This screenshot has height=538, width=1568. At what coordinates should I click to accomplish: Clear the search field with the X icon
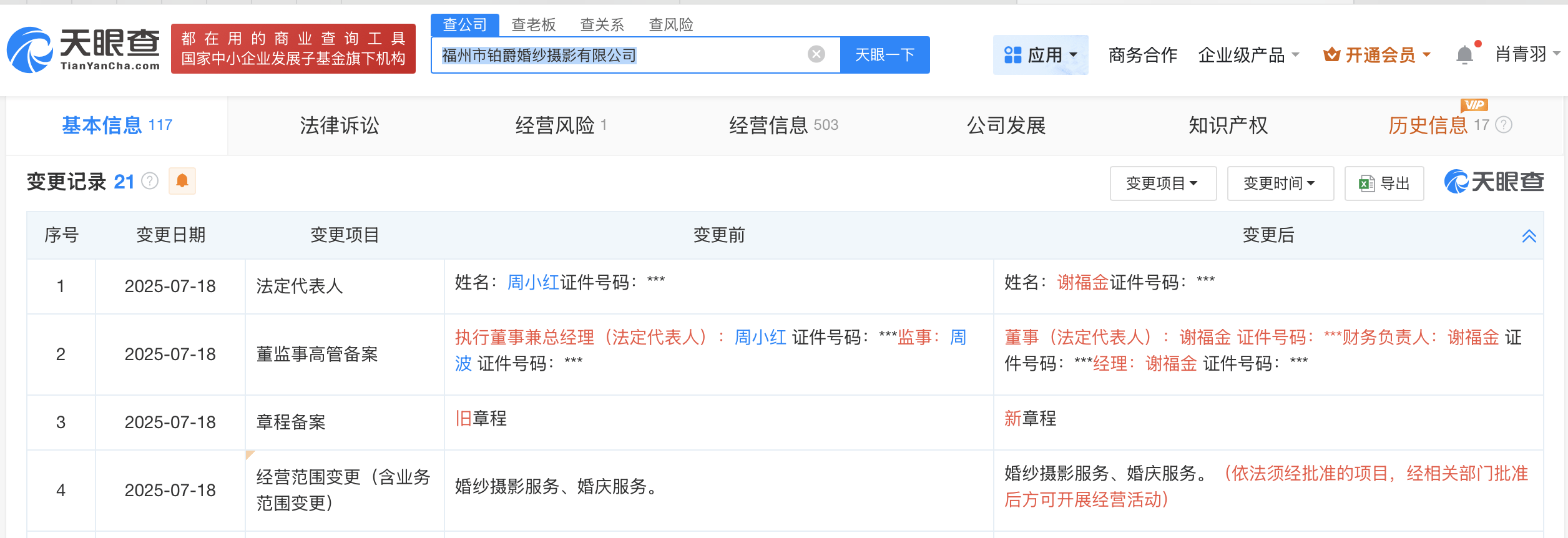point(816,55)
